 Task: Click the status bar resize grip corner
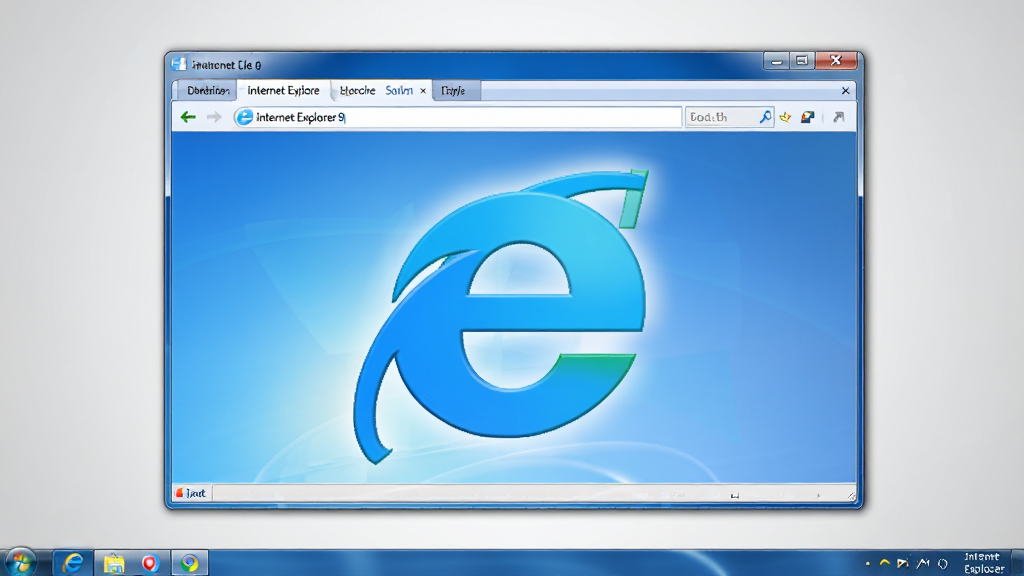pyautogui.click(x=851, y=496)
